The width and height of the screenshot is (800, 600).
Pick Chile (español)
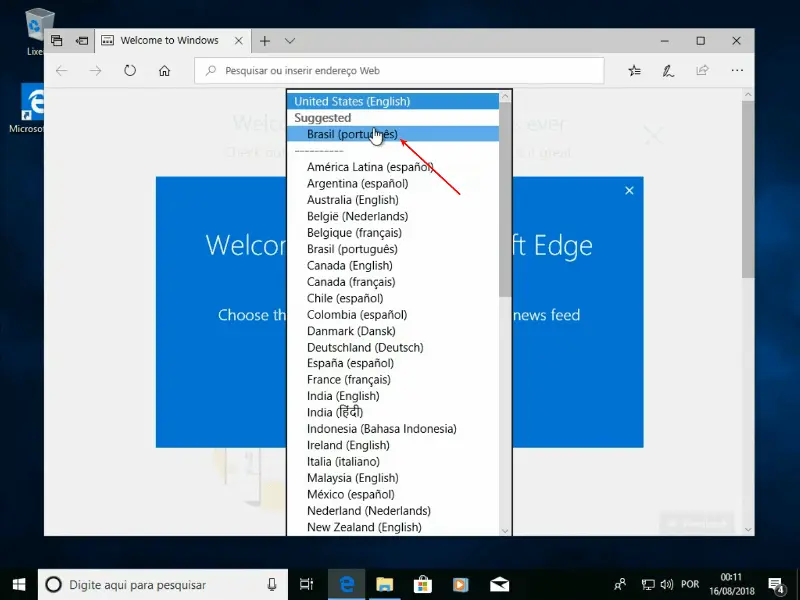[x=393, y=298]
